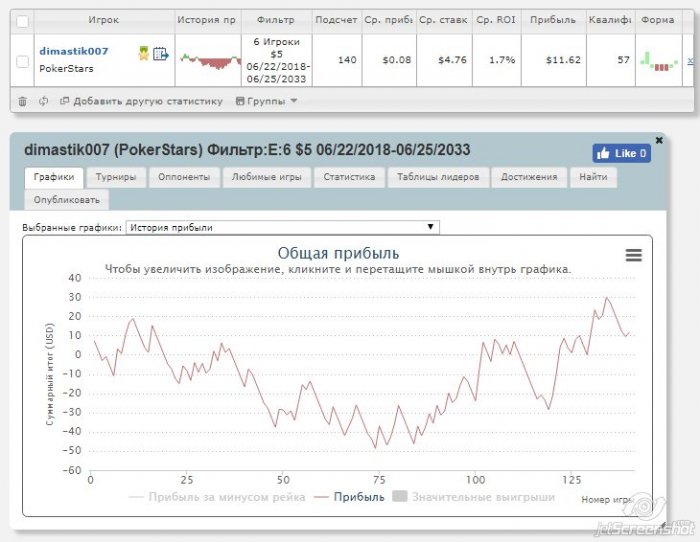Click the 57 qualification value cell

pos(611,60)
